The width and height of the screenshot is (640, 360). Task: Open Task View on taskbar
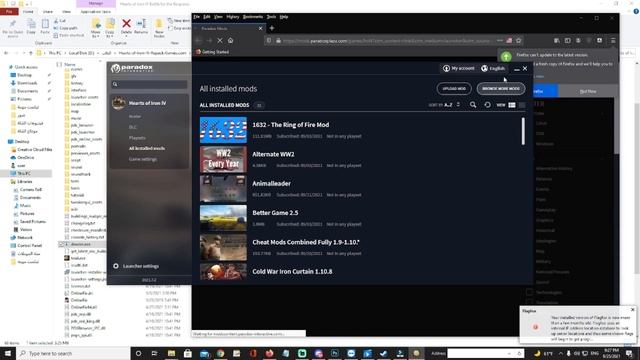tap(154, 353)
